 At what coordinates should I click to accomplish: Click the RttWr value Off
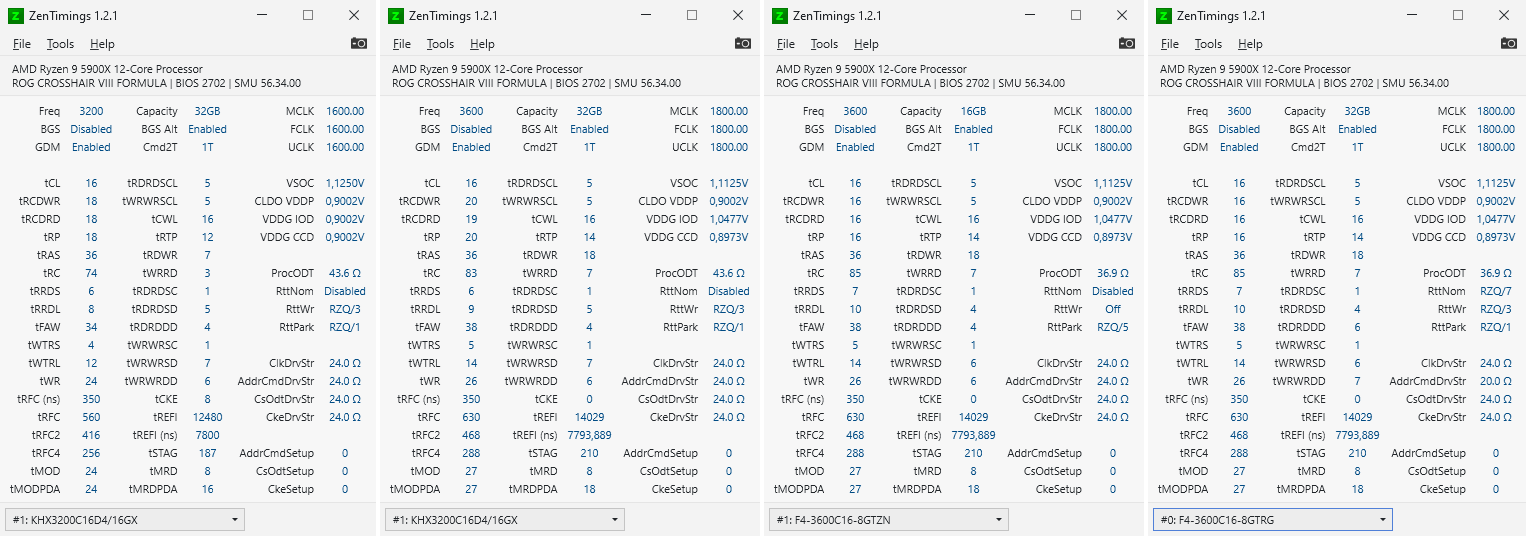point(1113,309)
